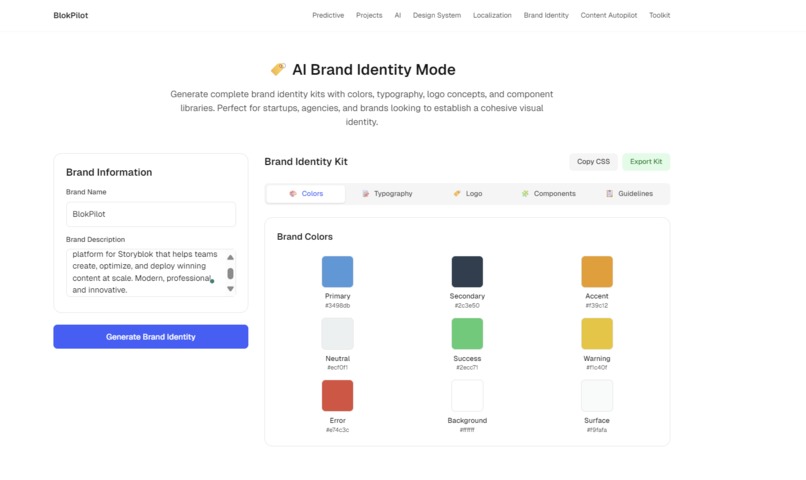Select the Error red color swatch
Image resolution: width=806 pixels, height=480 pixels.
coord(337,396)
